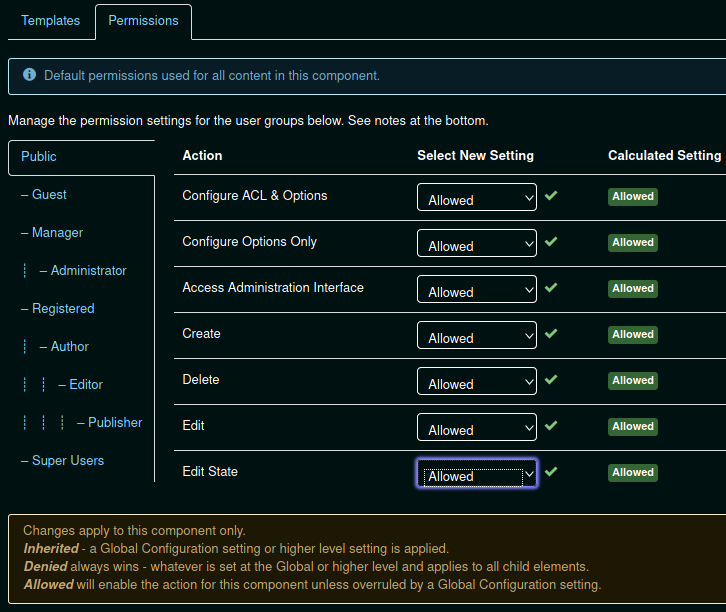Open the Publisher group permissions
Image resolution: width=726 pixels, height=612 pixels.
[x=115, y=423]
